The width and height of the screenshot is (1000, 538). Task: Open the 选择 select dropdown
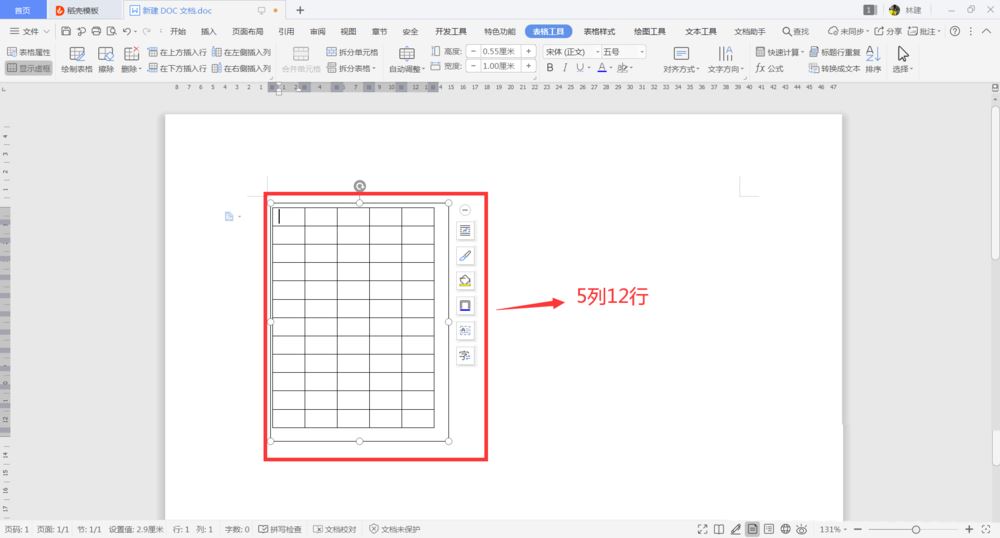902,69
